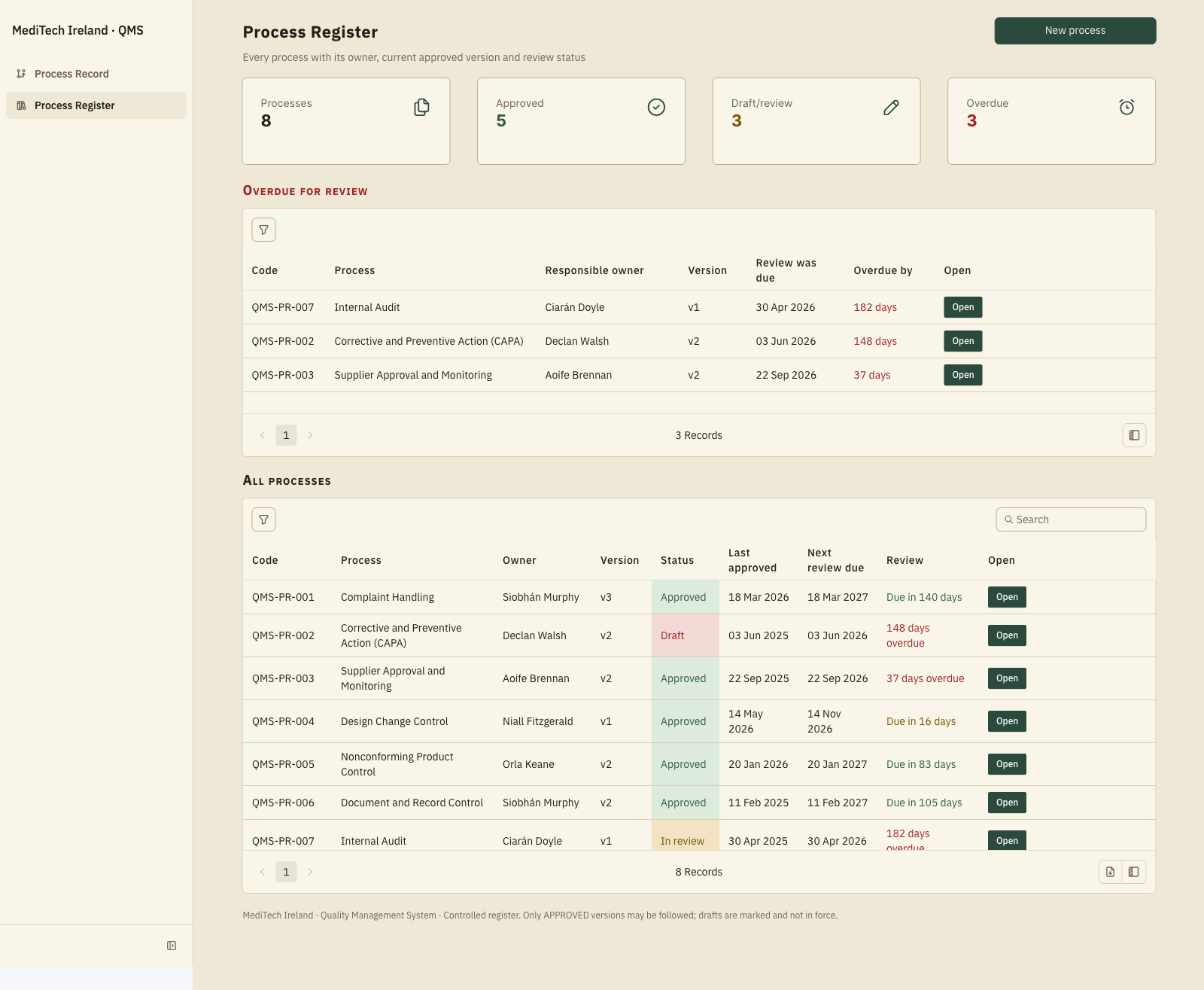Click the Overdue by column header
This screenshot has height=990, width=1204.
pos(883,270)
